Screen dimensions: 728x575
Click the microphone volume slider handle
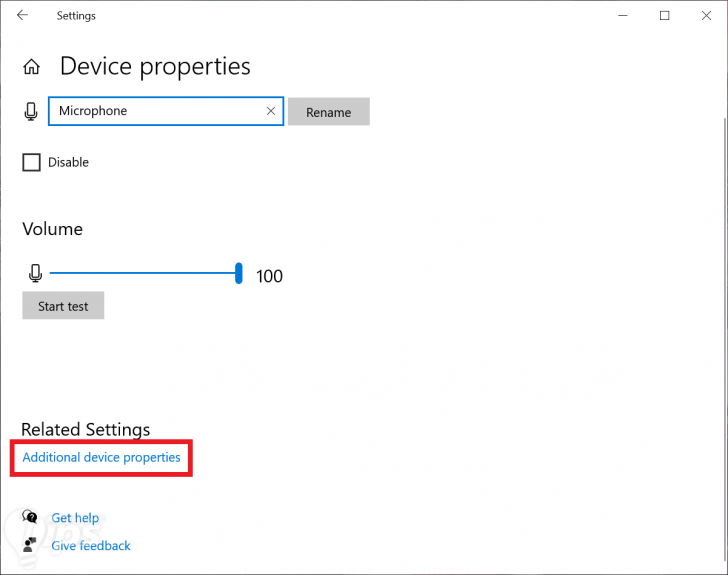tap(239, 273)
